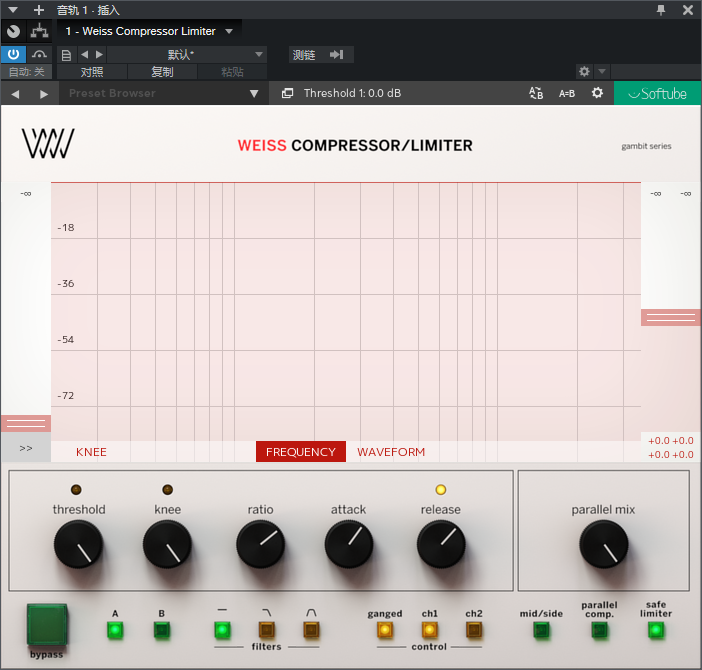Image resolution: width=702 pixels, height=670 pixels.
Task: Select ch2 control button
Action: (474, 630)
